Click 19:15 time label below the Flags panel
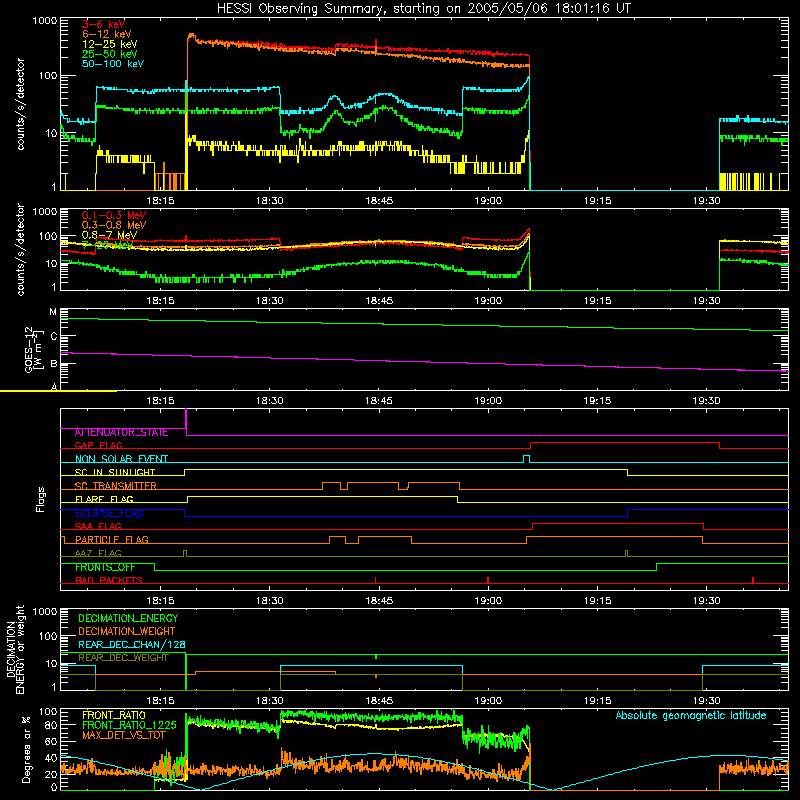 pos(597,601)
